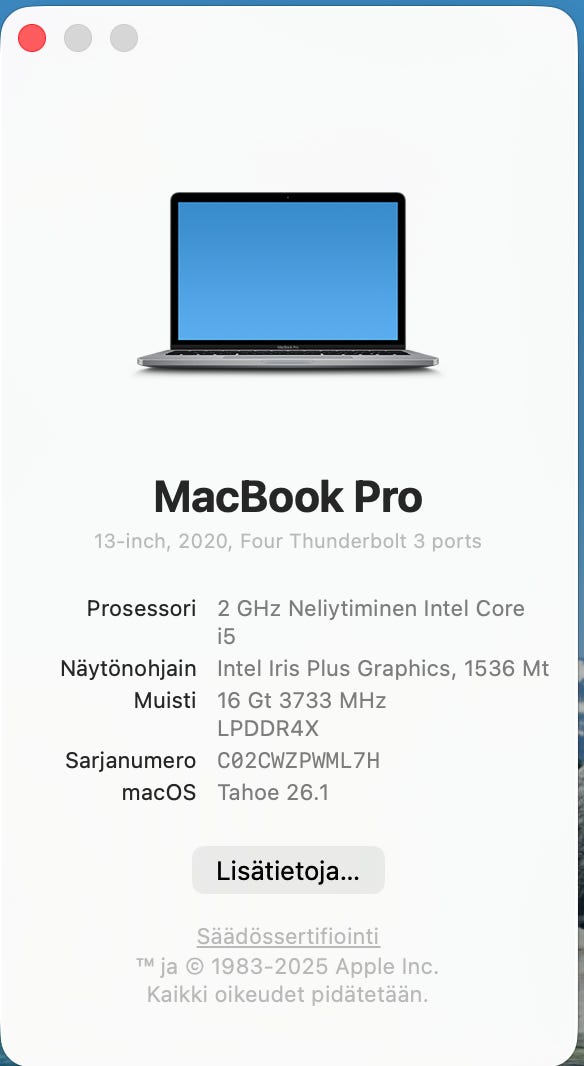Click the Prosessori label
Screen dimensions: 584x1066
click(x=141, y=608)
